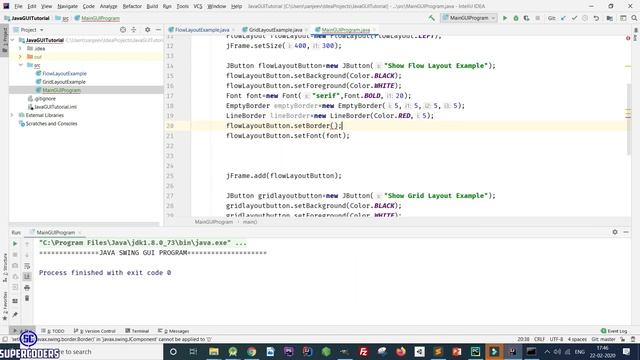Expand the .idea folder

(x=20, y=48)
